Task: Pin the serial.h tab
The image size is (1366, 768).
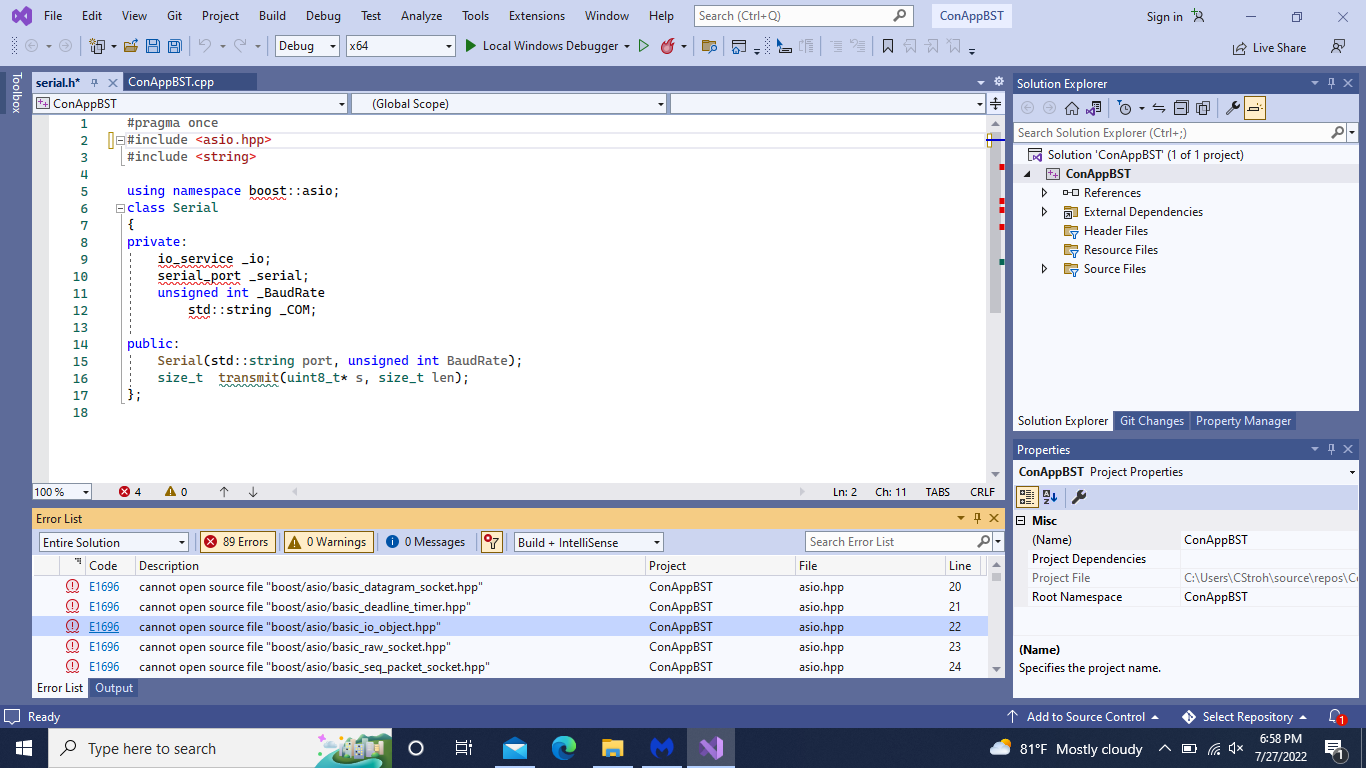Action: pos(94,83)
